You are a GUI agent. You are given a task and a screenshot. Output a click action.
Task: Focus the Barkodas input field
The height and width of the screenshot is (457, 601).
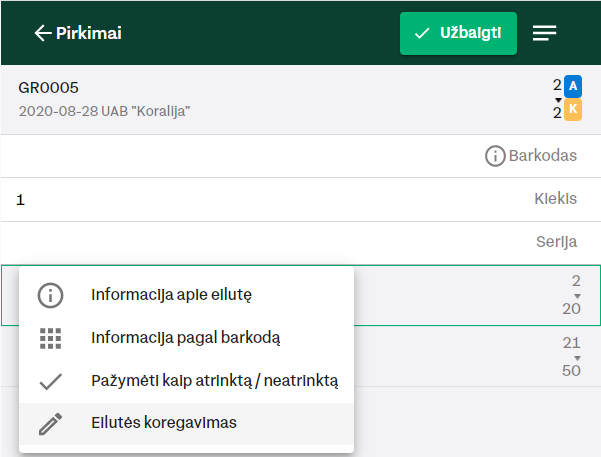[x=240, y=156]
